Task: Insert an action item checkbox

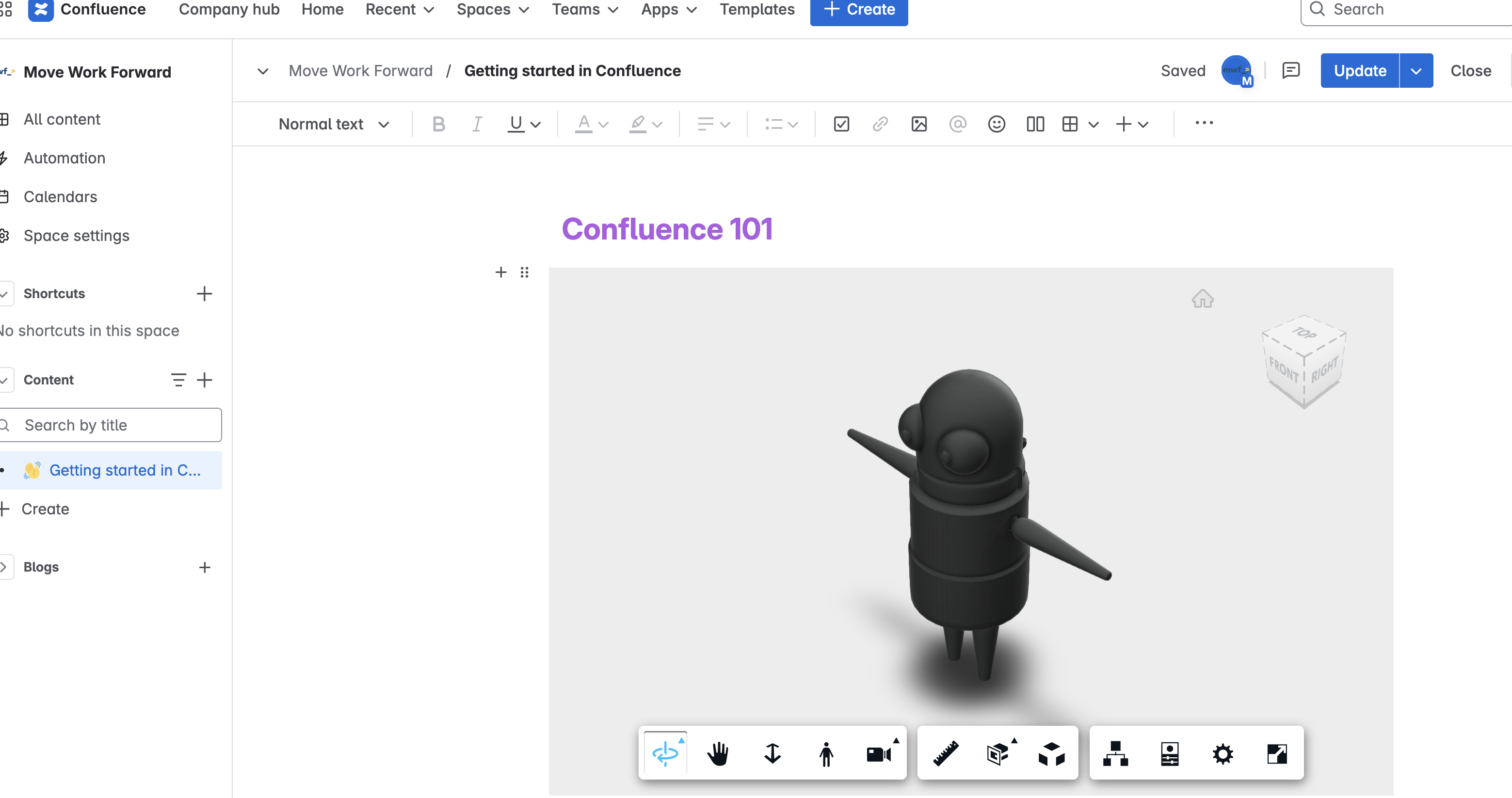Action: click(841, 124)
